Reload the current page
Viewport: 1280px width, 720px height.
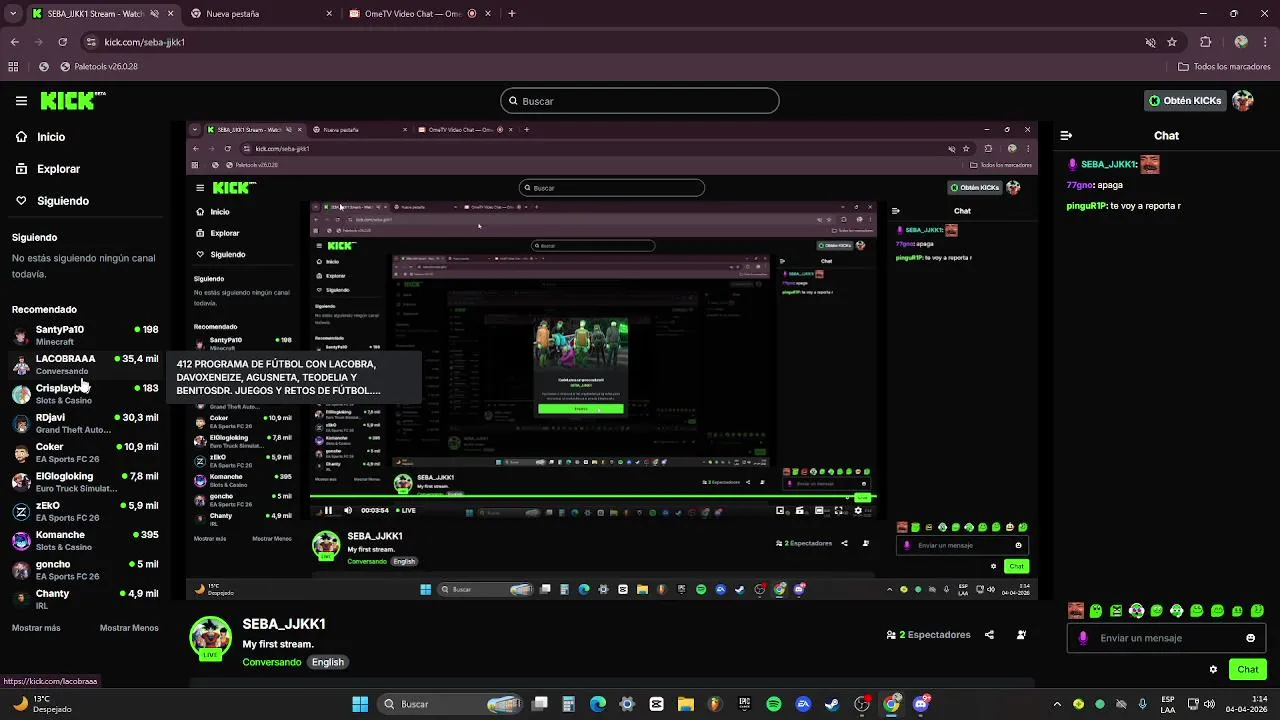click(x=62, y=42)
